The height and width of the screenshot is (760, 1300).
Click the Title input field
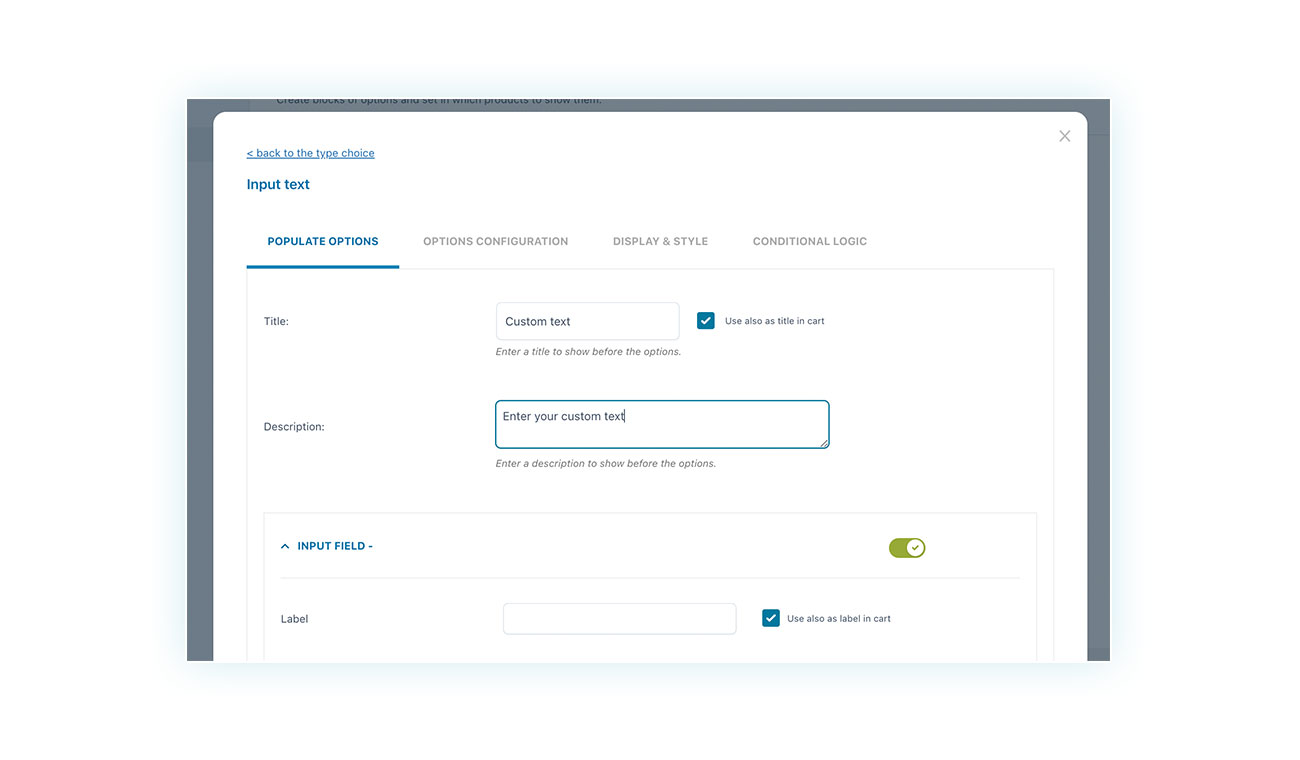(x=587, y=321)
